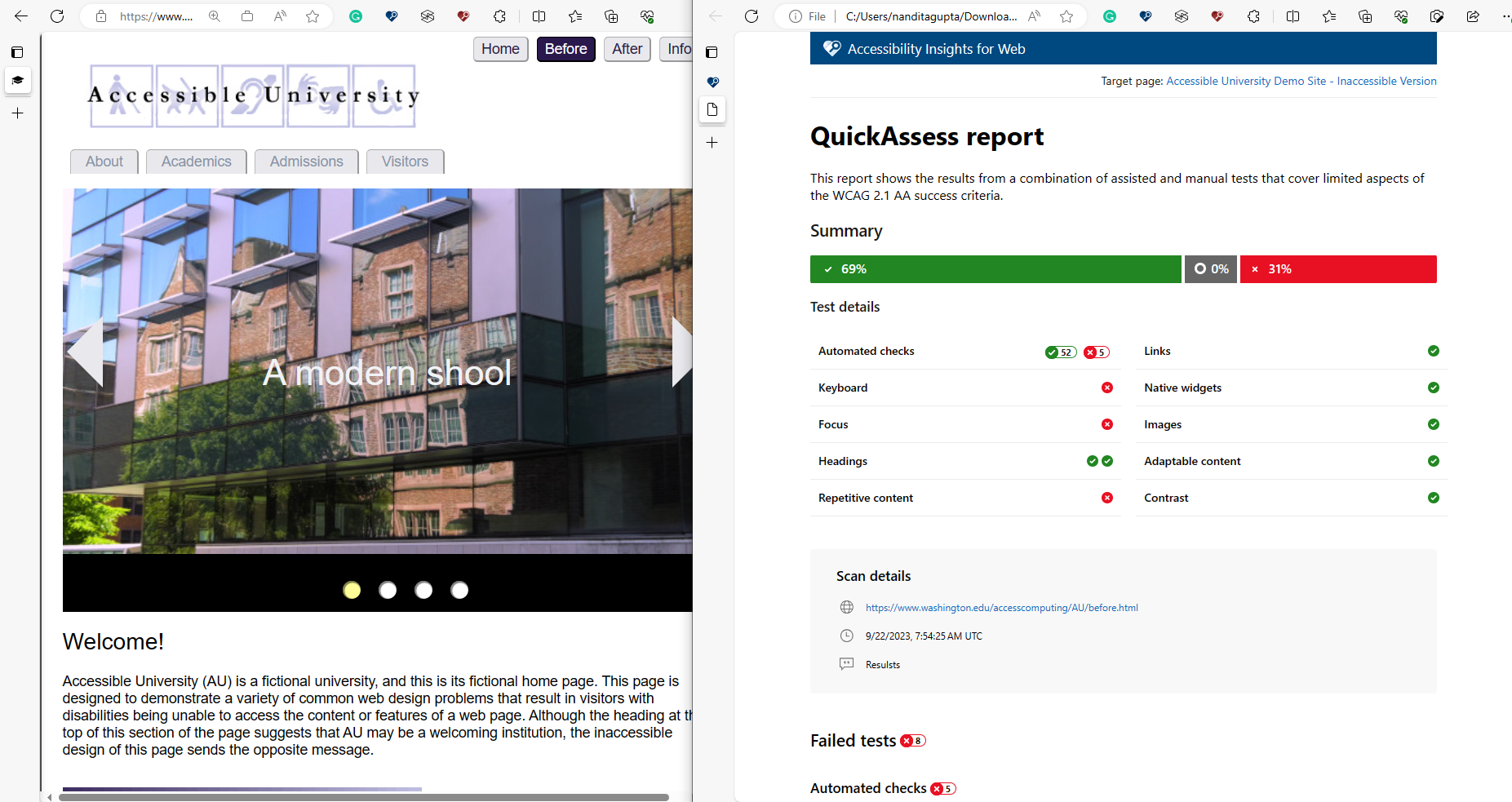Click the Contrast test passed icon
Image resolution: width=1512 pixels, height=802 pixels.
(1434, 498)
